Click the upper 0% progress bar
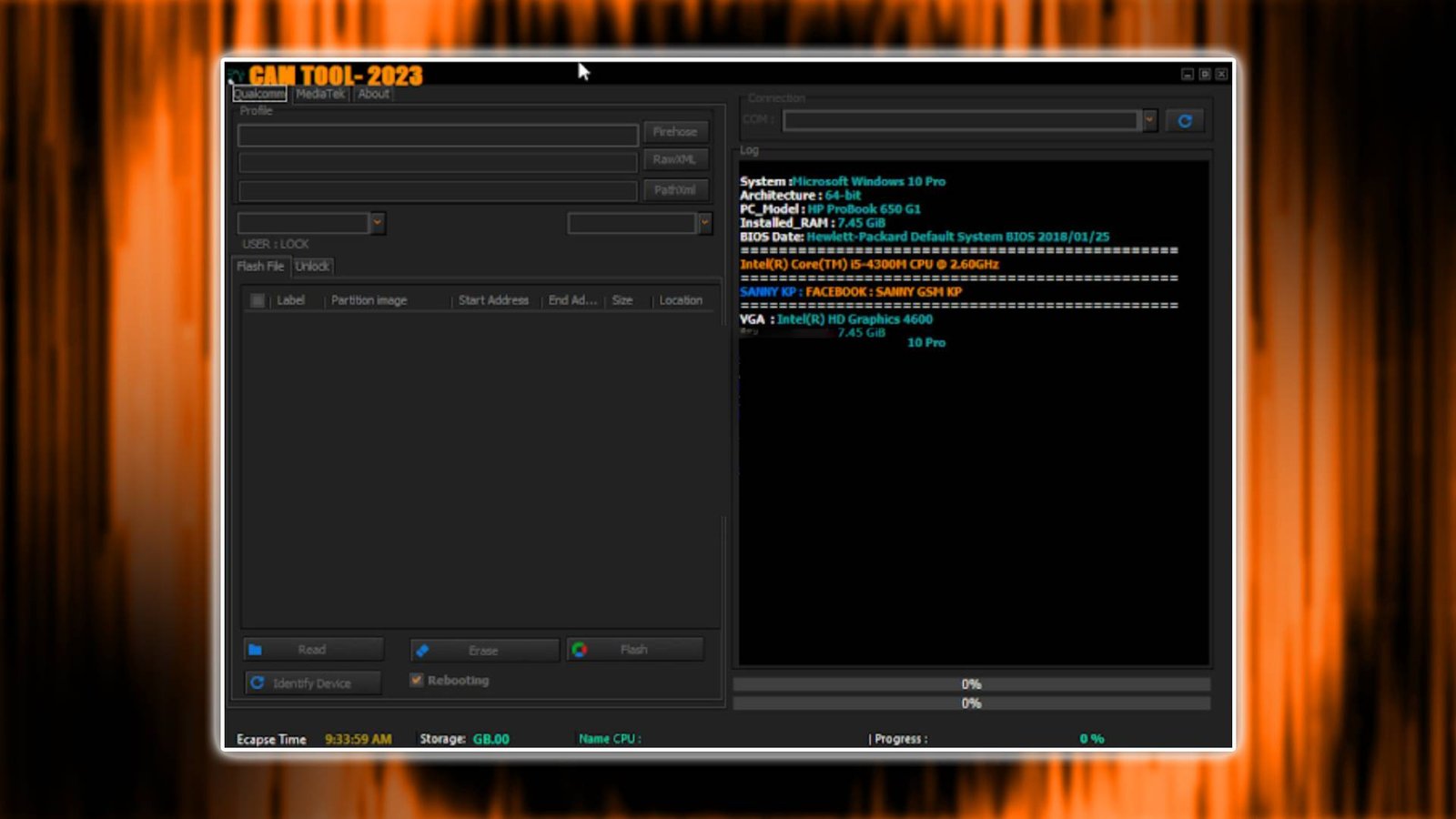 pos(972,683)
